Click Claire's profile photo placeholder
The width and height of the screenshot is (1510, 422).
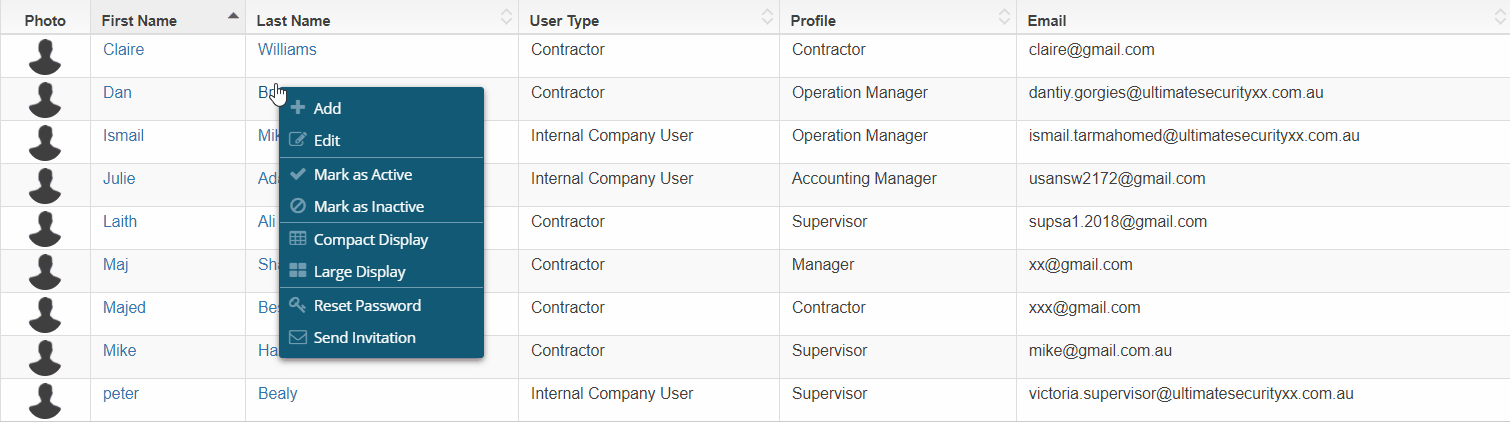coord(45,56)
